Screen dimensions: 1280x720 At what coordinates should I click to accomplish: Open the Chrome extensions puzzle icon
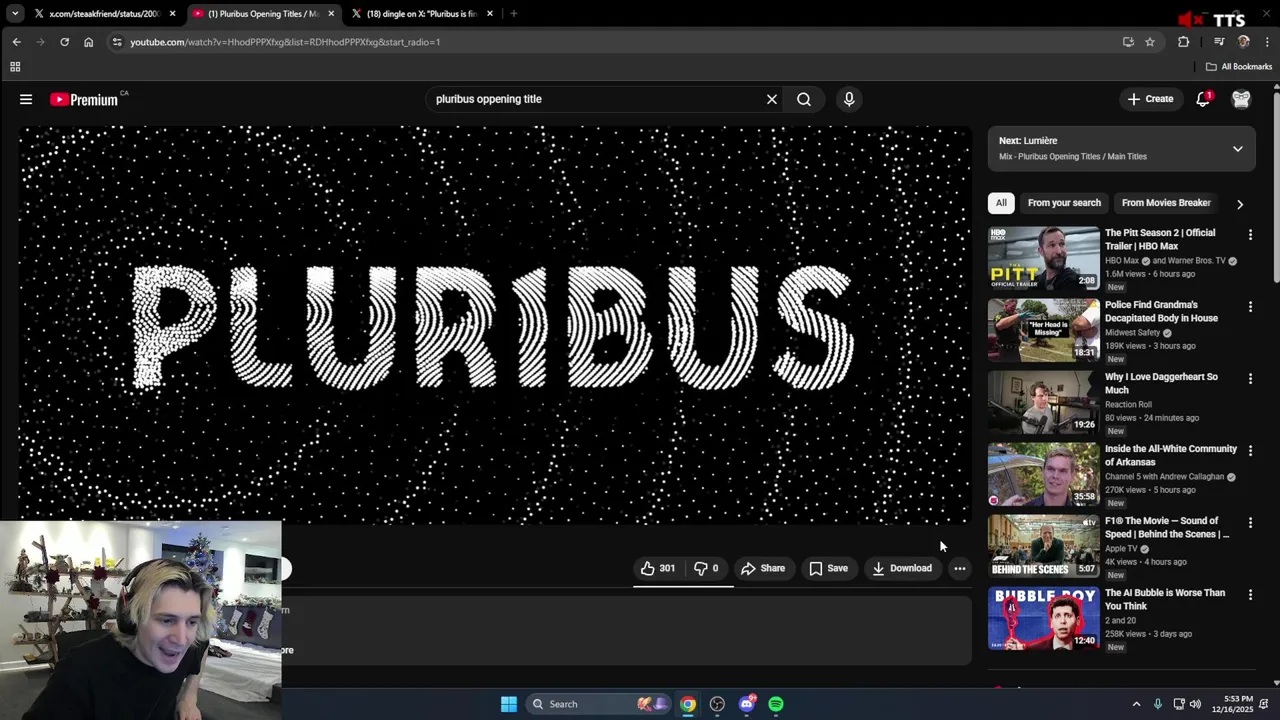point(1184,42)
